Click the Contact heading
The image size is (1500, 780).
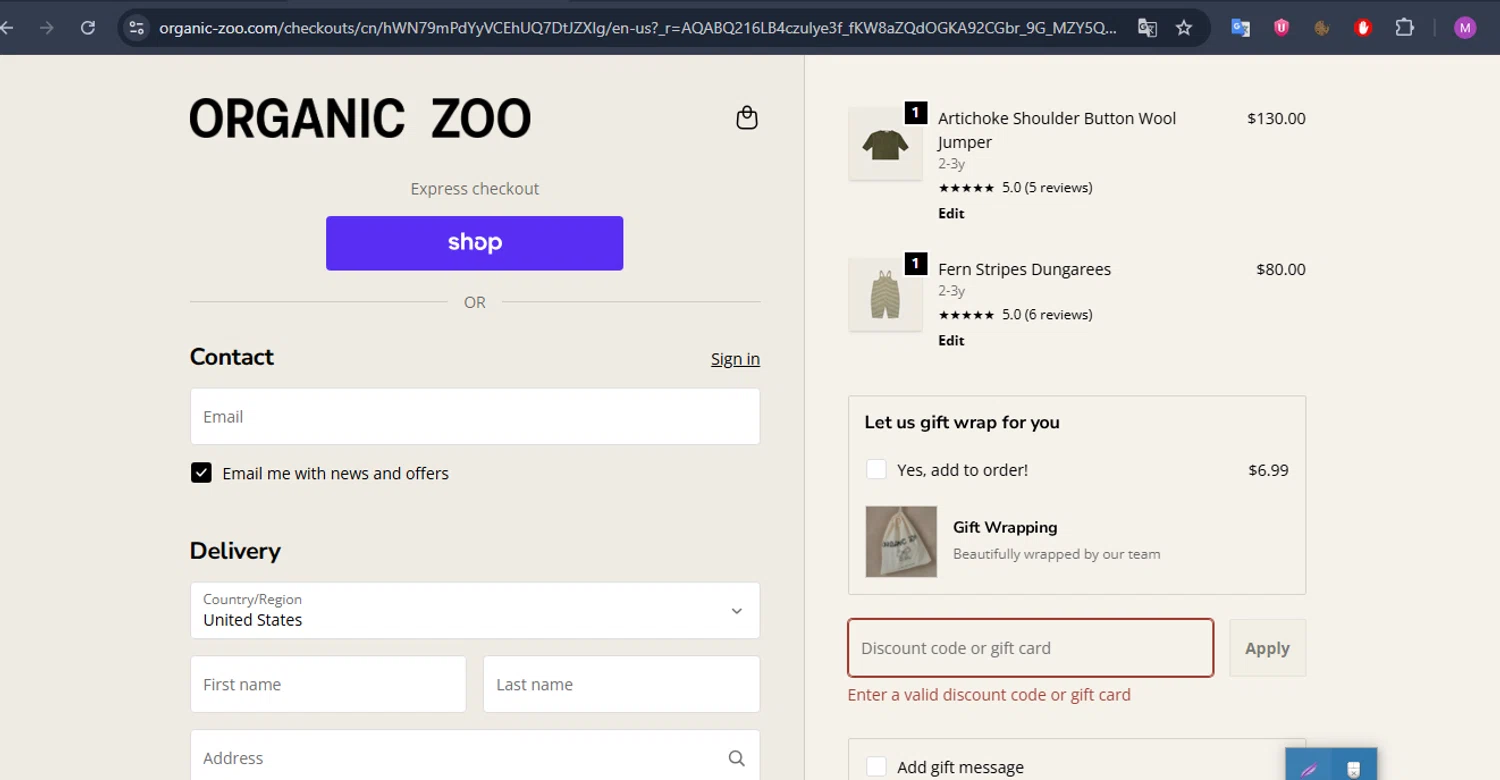click(232, 357)
